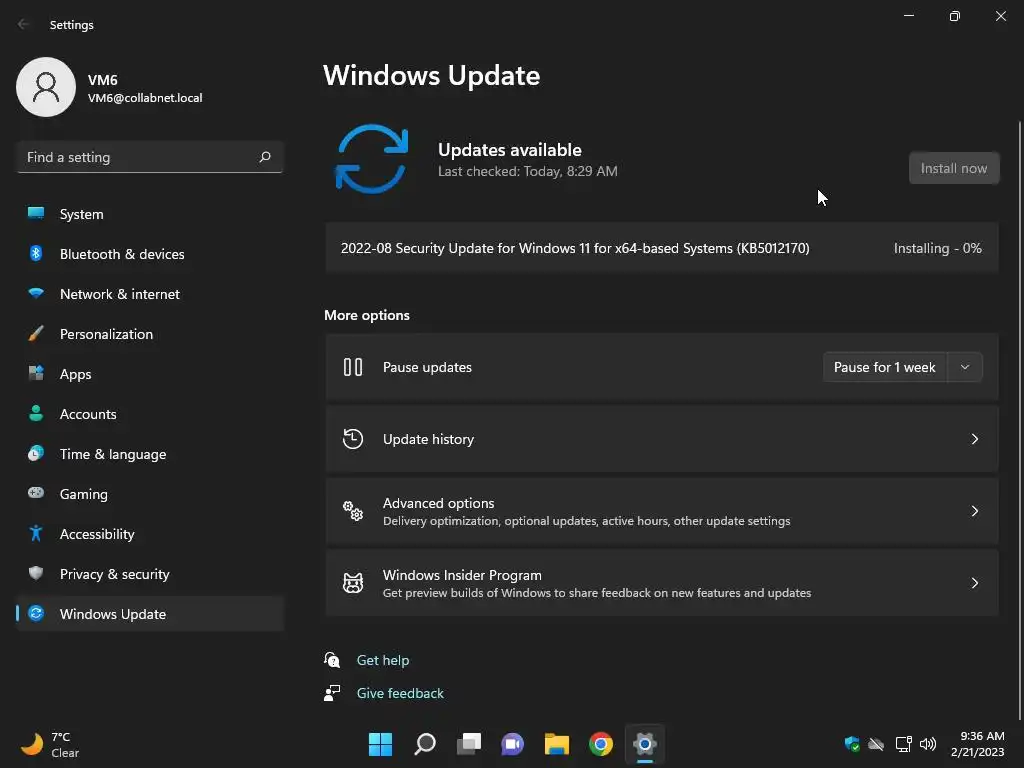Expand the pause duration dropdown arrow

965,367
